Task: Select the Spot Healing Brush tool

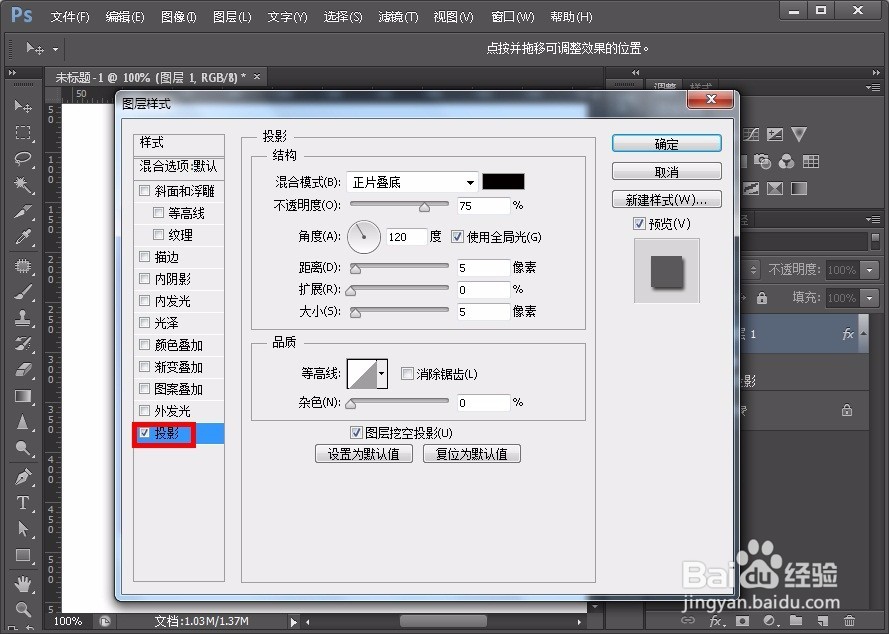Action: click(23, 265)
